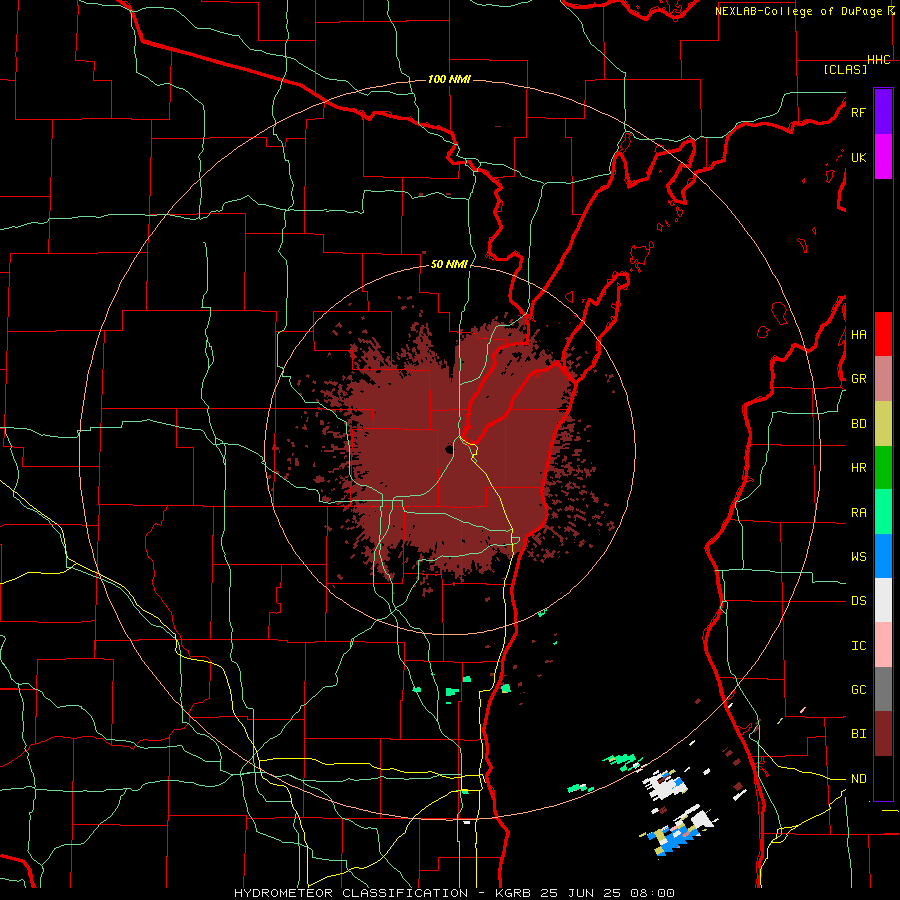Click the UK magenta legend swatch

[883, 157]
